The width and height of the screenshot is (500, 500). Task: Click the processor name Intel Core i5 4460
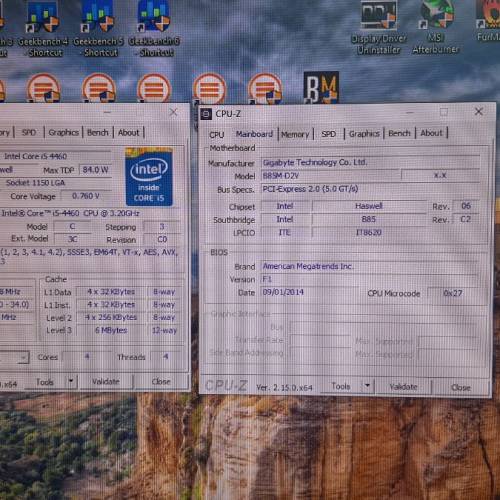click(35, 156)
